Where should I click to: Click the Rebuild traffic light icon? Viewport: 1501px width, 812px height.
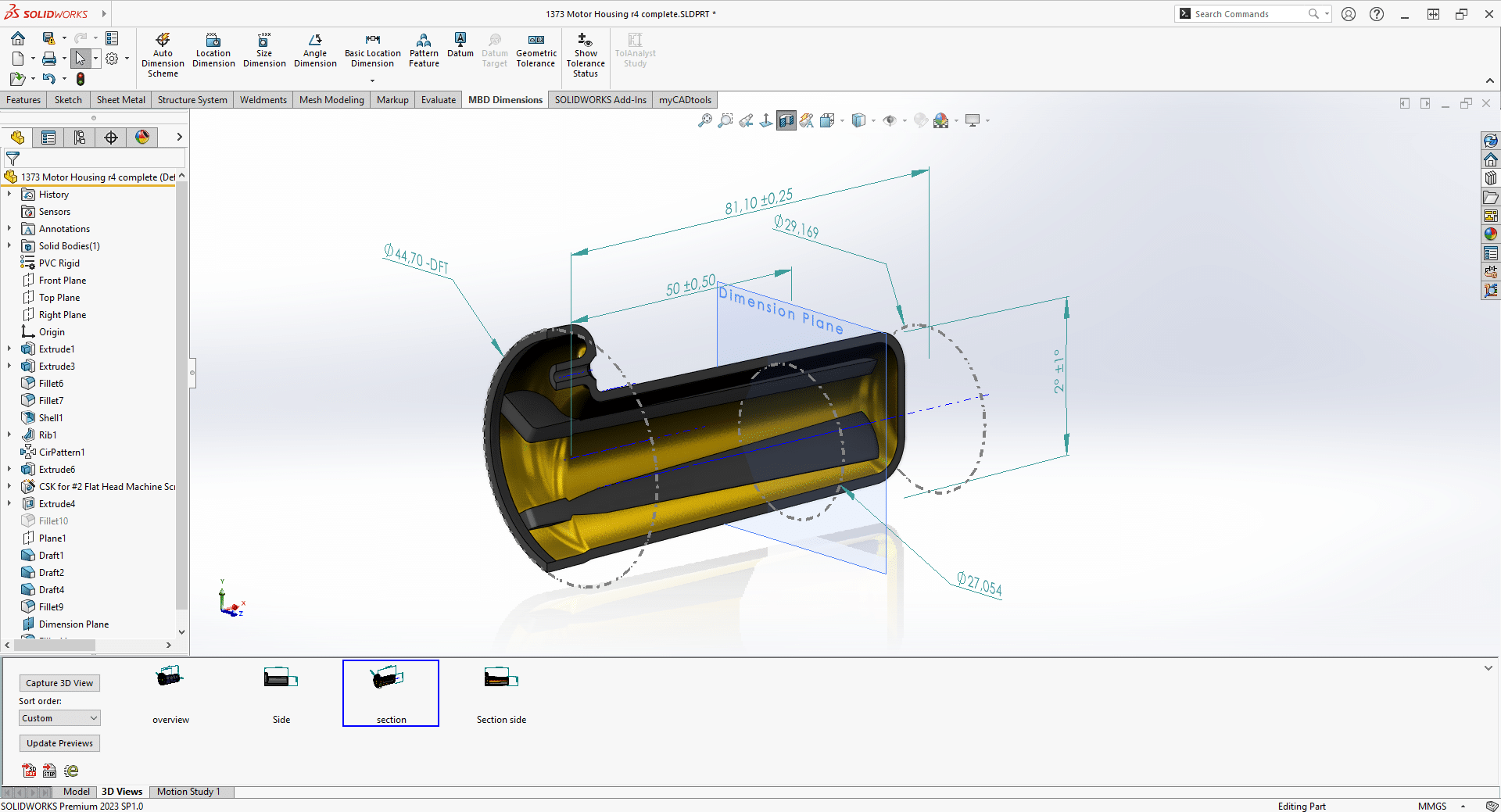pyautogui.click(x=80, y=79)
